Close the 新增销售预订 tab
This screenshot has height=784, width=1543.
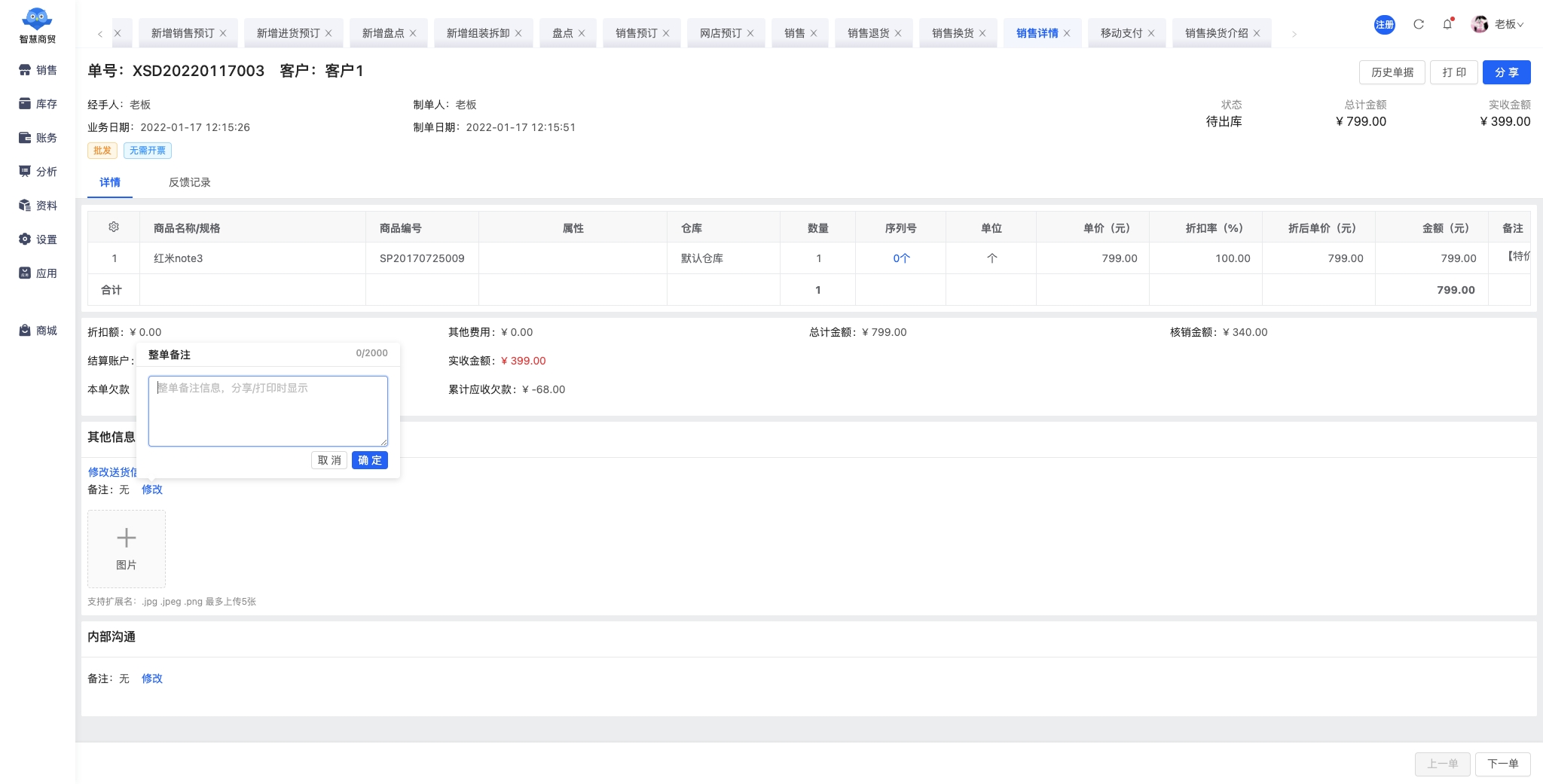tap(223, 33)
